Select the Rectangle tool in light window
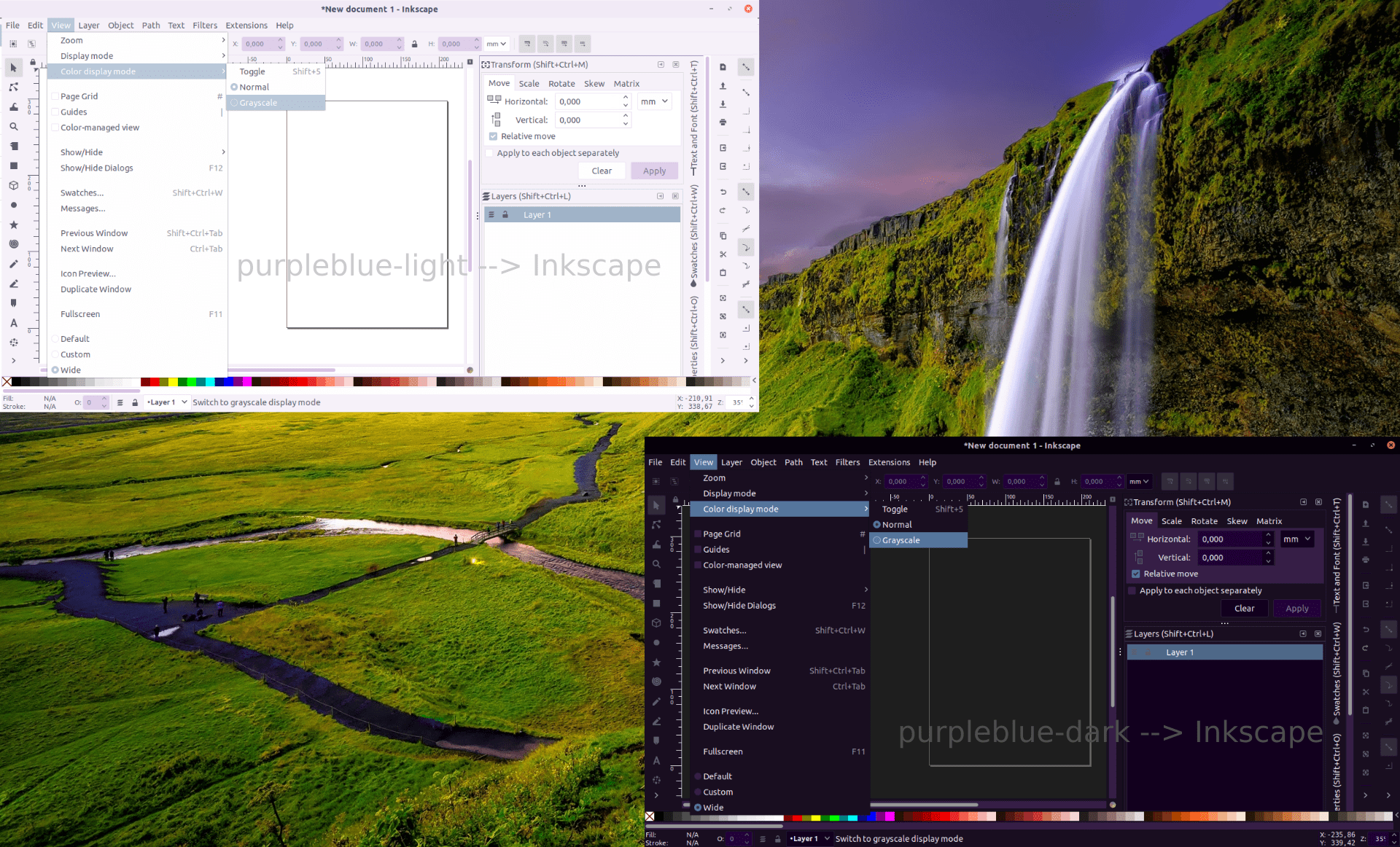The image size is (1400, 847). click(13, 166)
